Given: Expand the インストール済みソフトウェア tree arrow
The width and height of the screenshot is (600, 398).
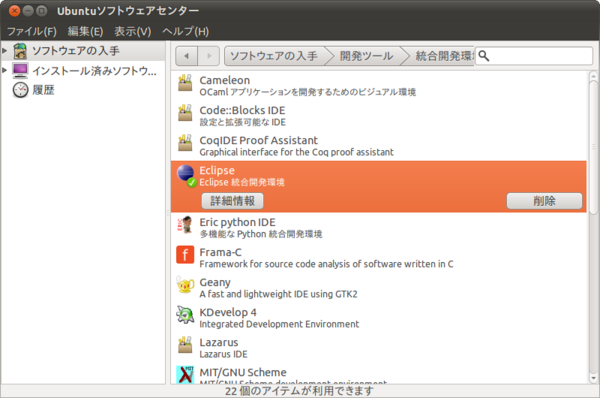Looking at the screenshot, I should click(5, 70).
